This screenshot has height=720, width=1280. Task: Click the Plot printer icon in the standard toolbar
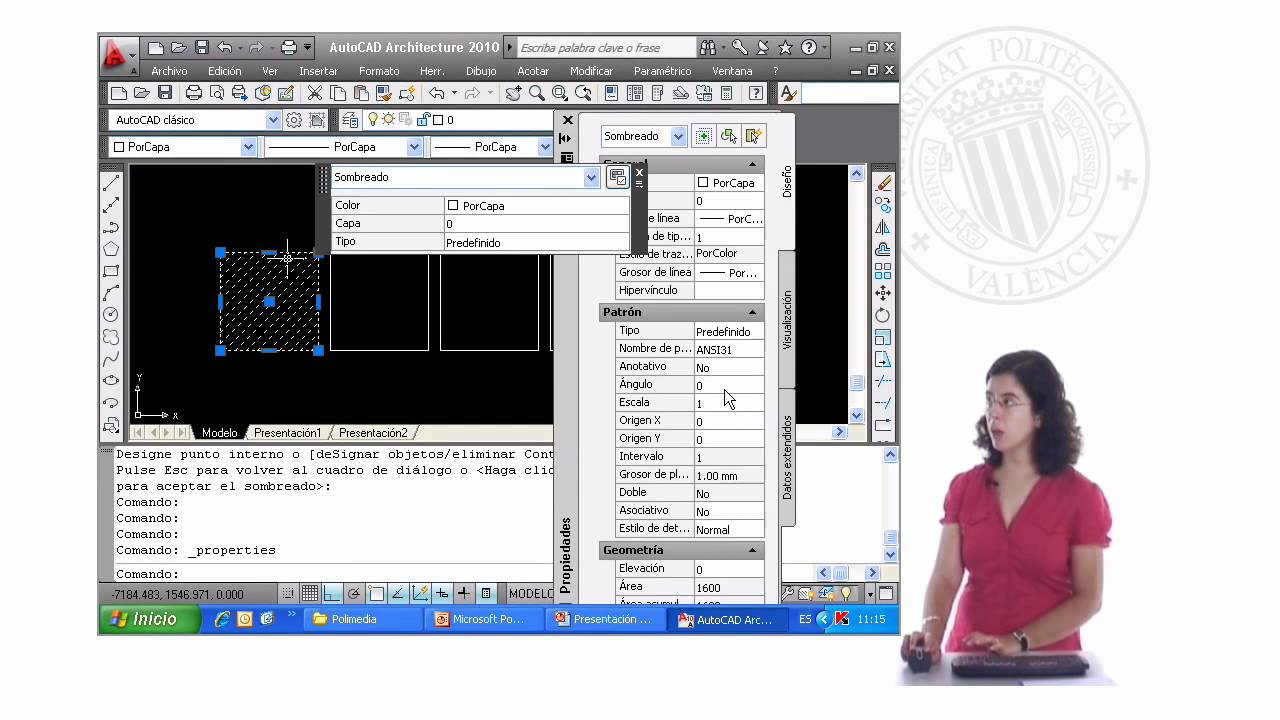(194, 93)
